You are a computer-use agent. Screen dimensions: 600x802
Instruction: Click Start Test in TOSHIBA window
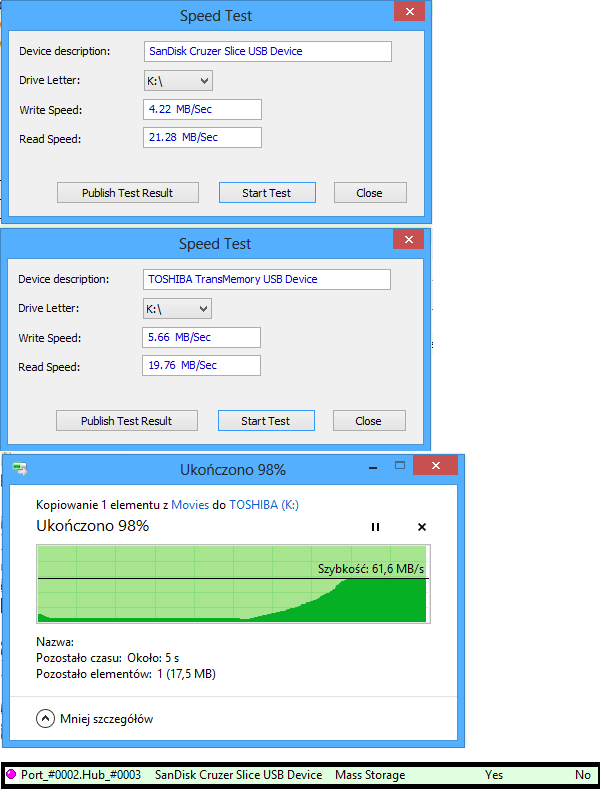point(266,421)
